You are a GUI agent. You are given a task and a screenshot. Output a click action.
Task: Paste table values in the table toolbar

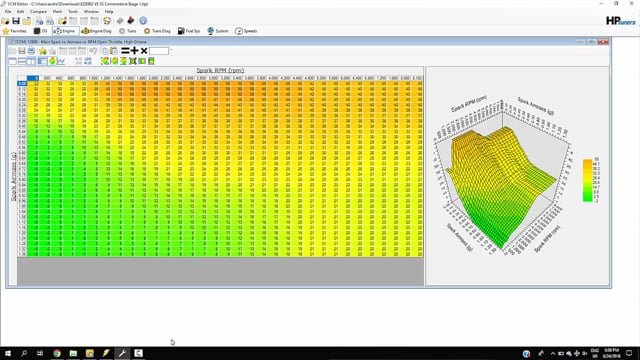[x=114, y=51]
